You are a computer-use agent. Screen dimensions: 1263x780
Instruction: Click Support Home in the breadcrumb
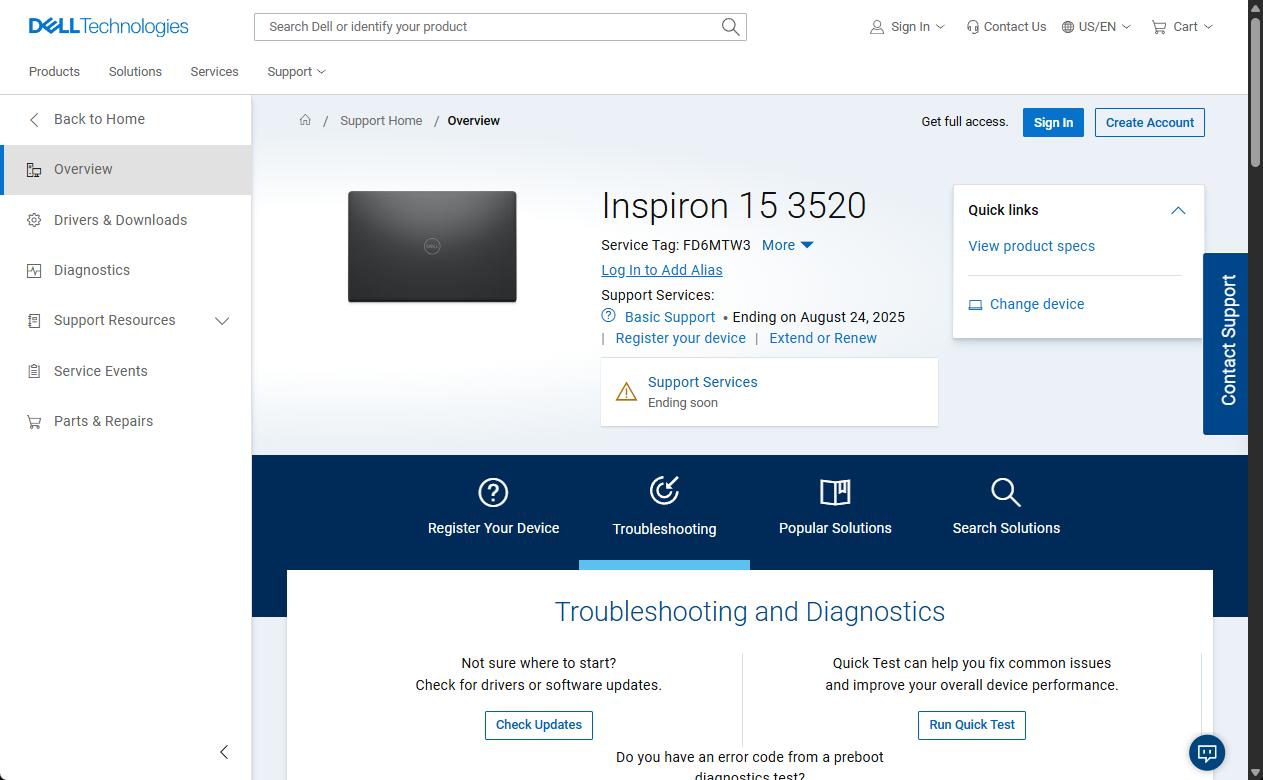click(381, 120)
